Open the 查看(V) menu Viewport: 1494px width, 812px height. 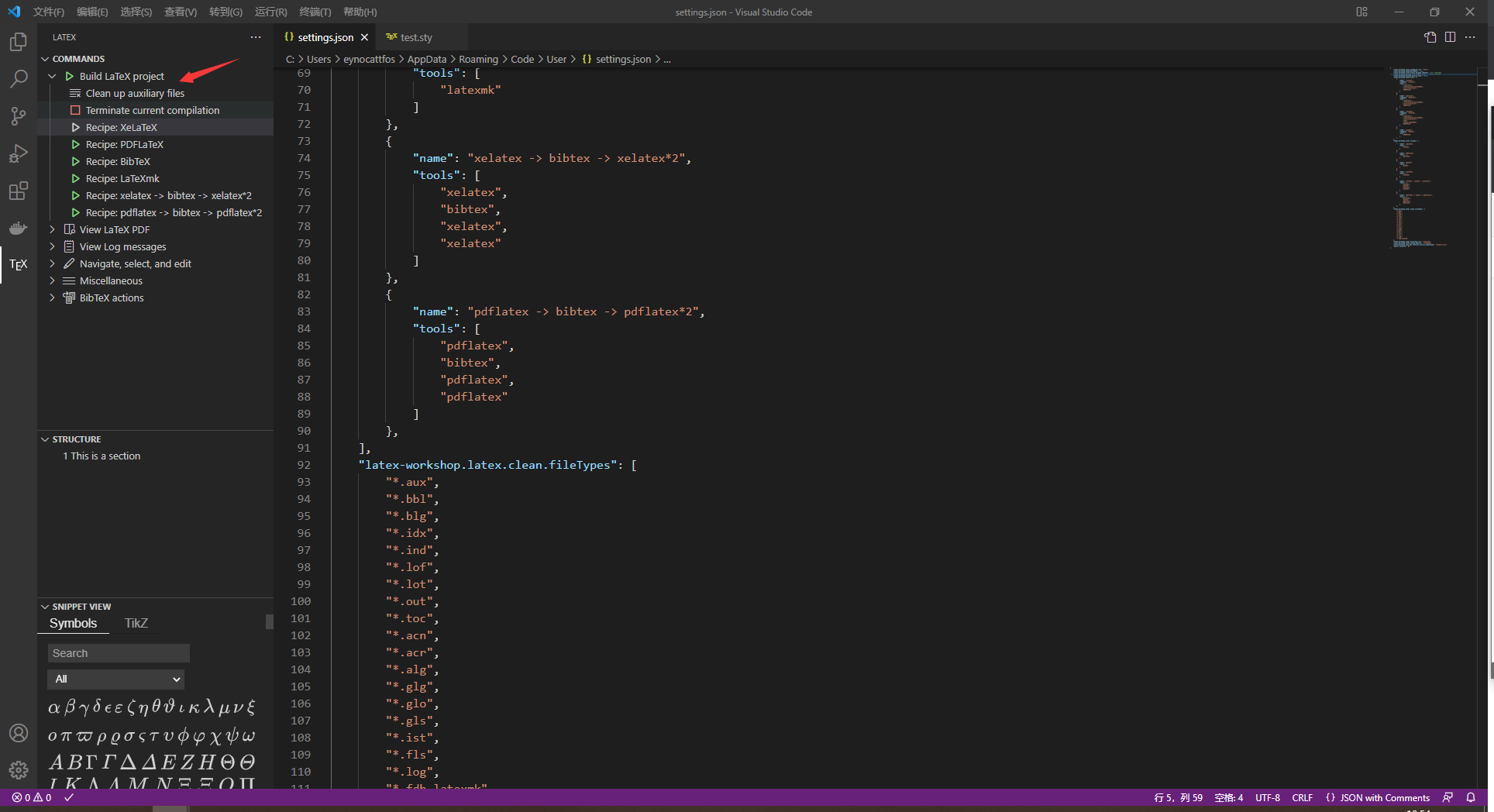181,12
